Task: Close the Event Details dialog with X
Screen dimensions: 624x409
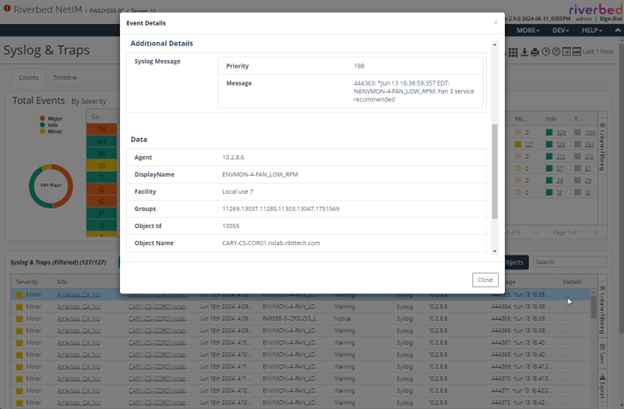Action: click(495, 22)
